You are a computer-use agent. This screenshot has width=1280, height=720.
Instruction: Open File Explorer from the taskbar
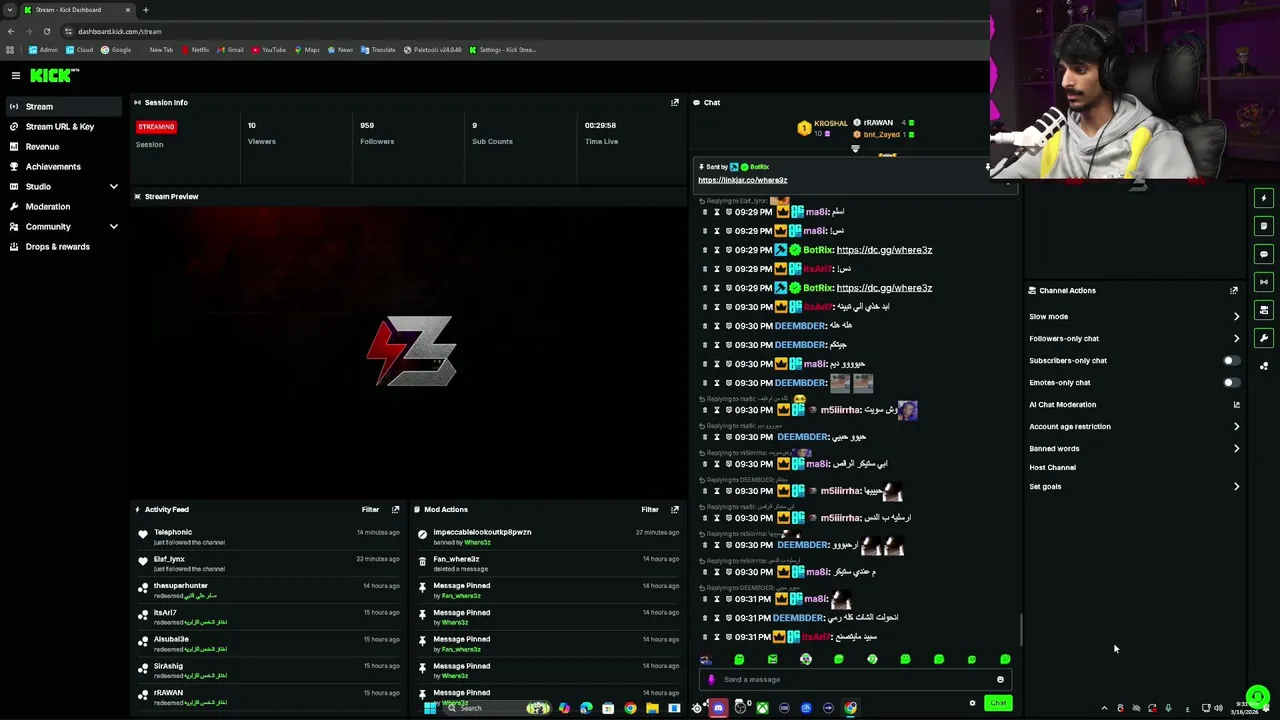click(x=652, y=708)
